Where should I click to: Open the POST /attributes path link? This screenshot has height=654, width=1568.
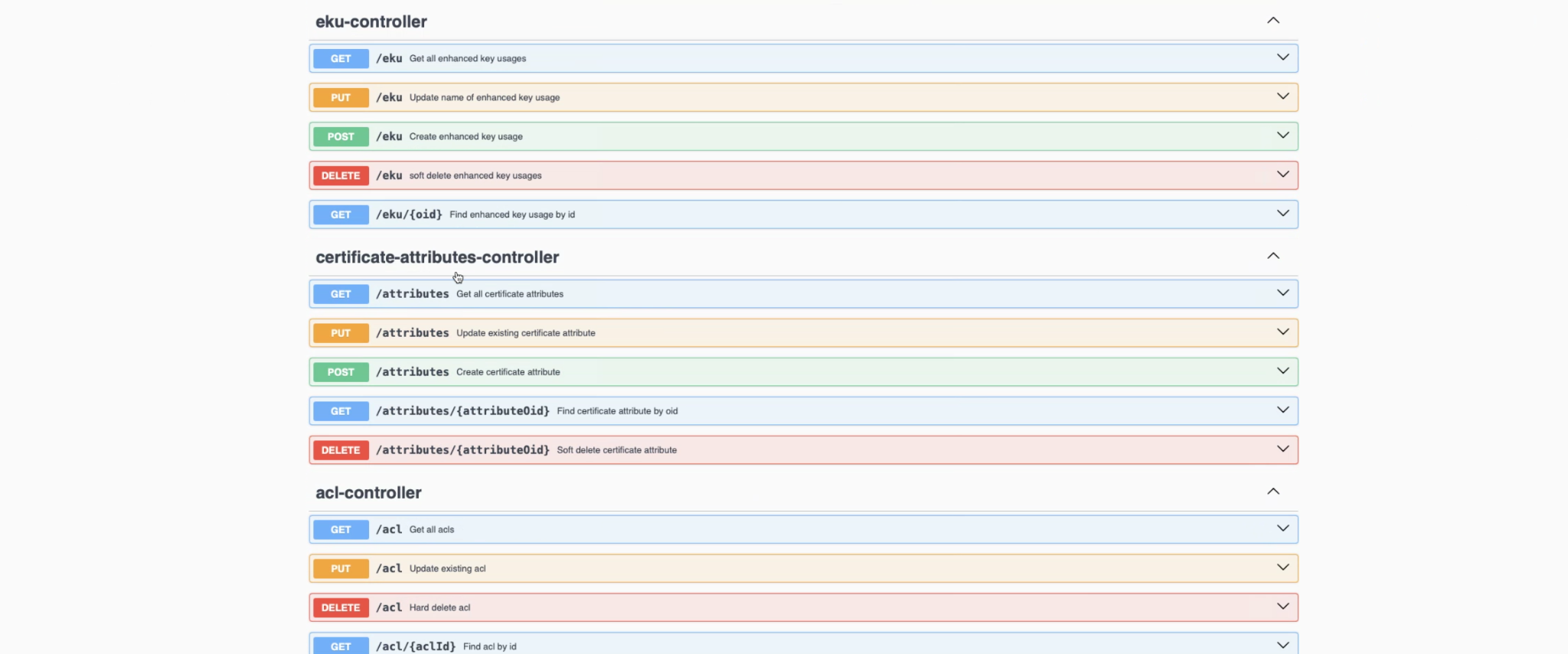412,372
